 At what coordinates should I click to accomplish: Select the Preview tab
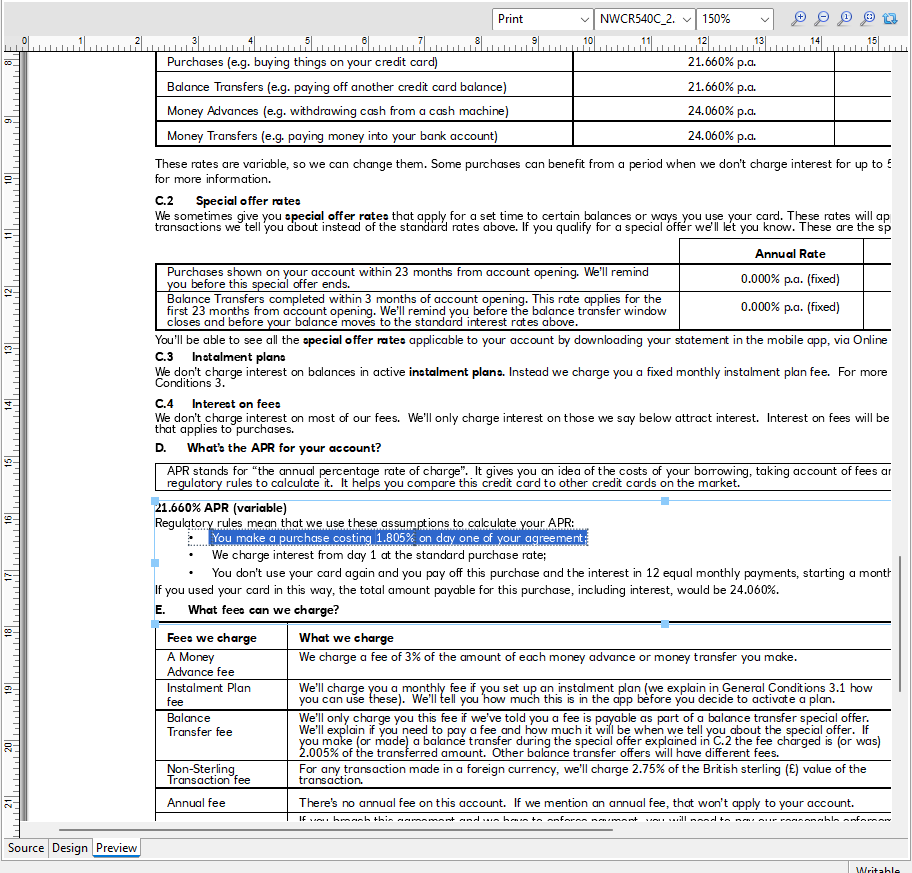[116, 848]
